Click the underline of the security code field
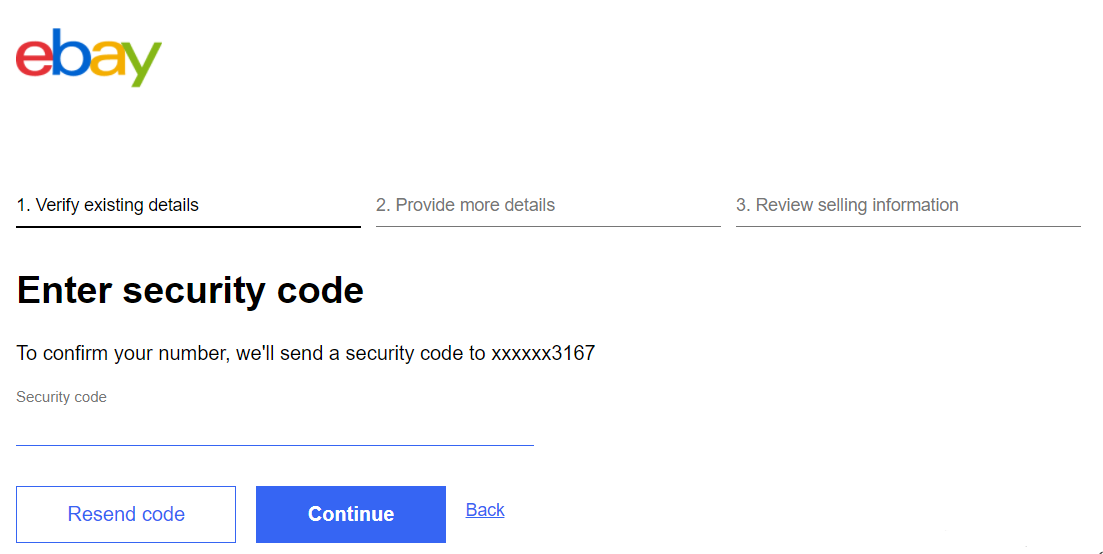The width and height of the screenshot is (1103, 554). point(275,445)
